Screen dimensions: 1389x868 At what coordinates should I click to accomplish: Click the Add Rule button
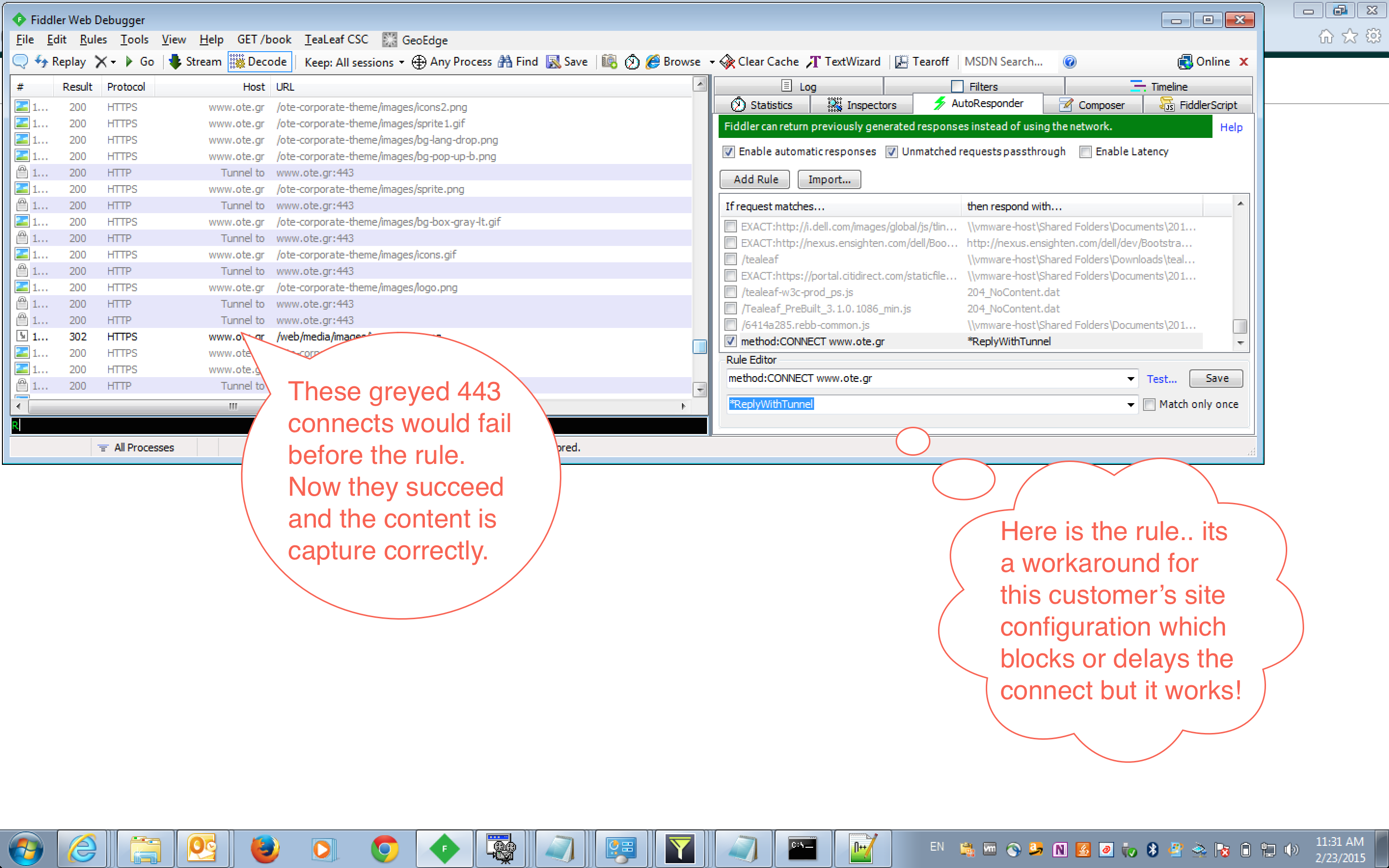pos(755,179)
